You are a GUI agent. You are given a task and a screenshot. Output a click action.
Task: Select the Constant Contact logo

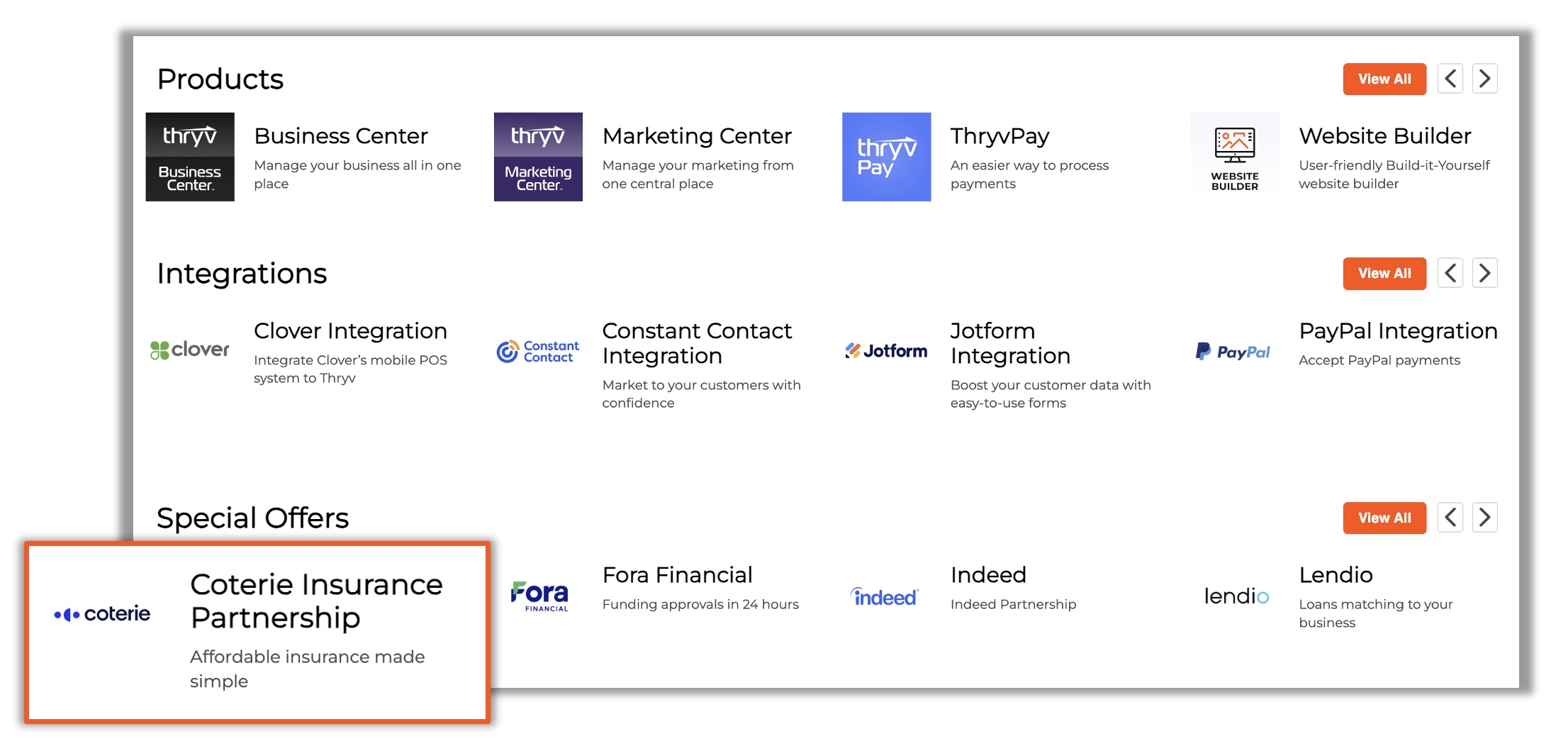coord(538,351)
